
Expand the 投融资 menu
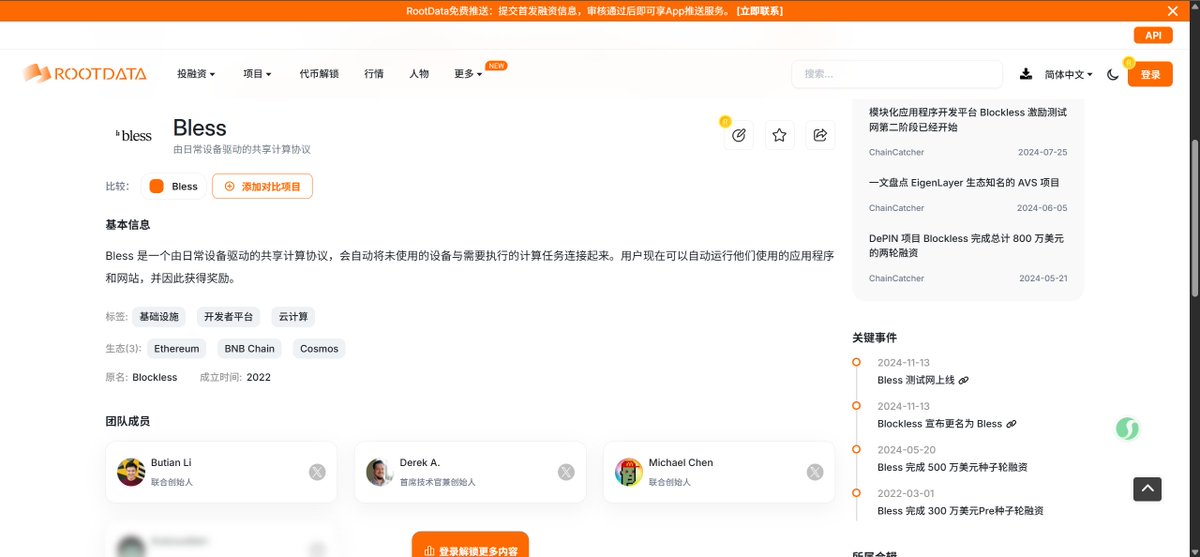point(196,74)
